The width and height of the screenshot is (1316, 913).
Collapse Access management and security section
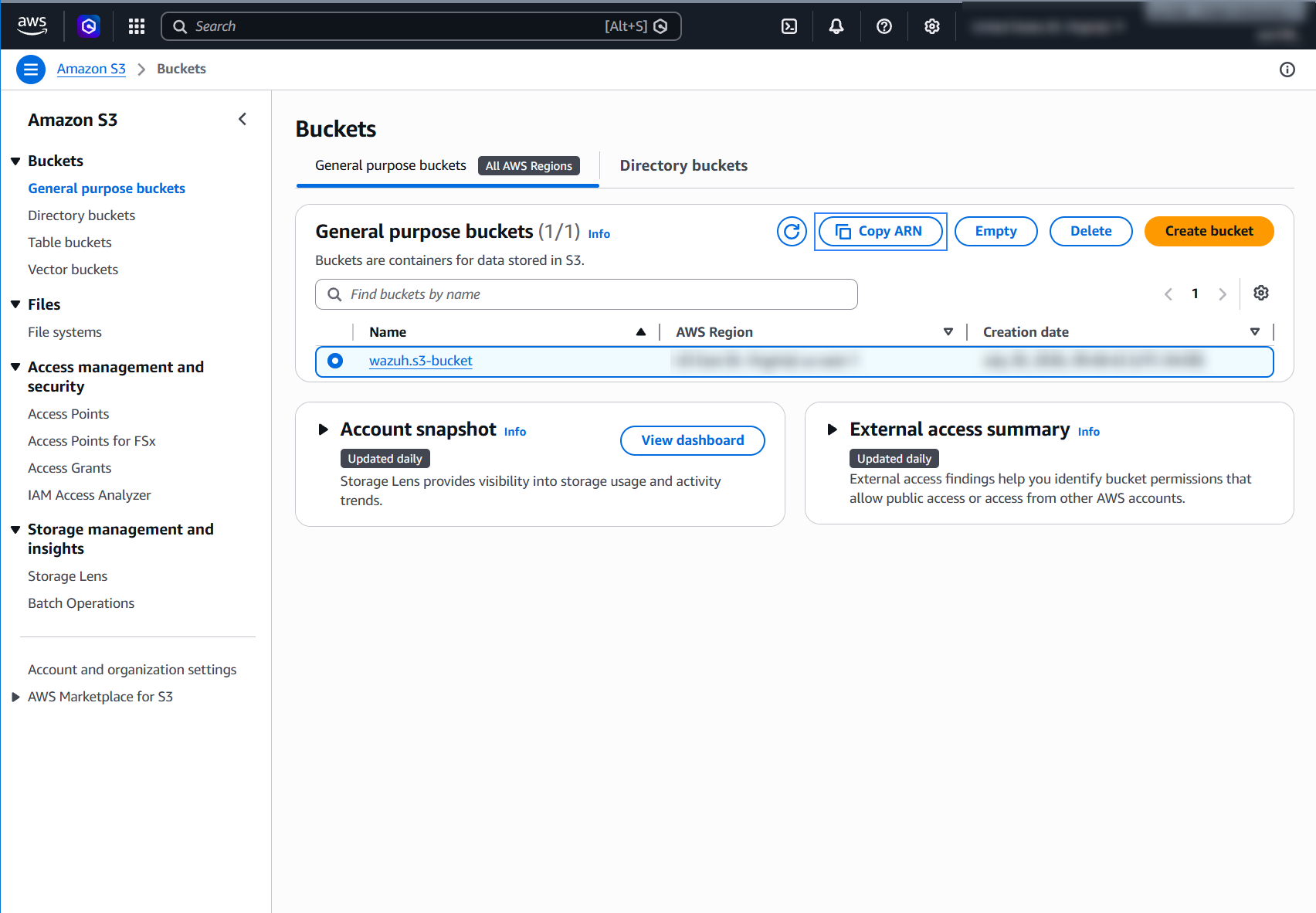click(15, 367)
